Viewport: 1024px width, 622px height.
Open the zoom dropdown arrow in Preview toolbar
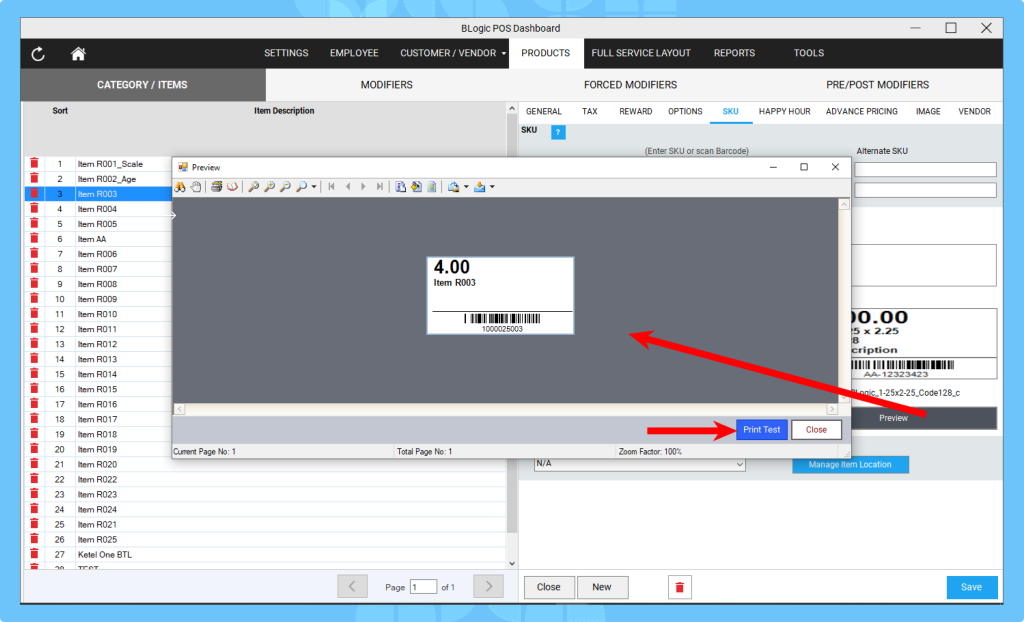point(314,187)
